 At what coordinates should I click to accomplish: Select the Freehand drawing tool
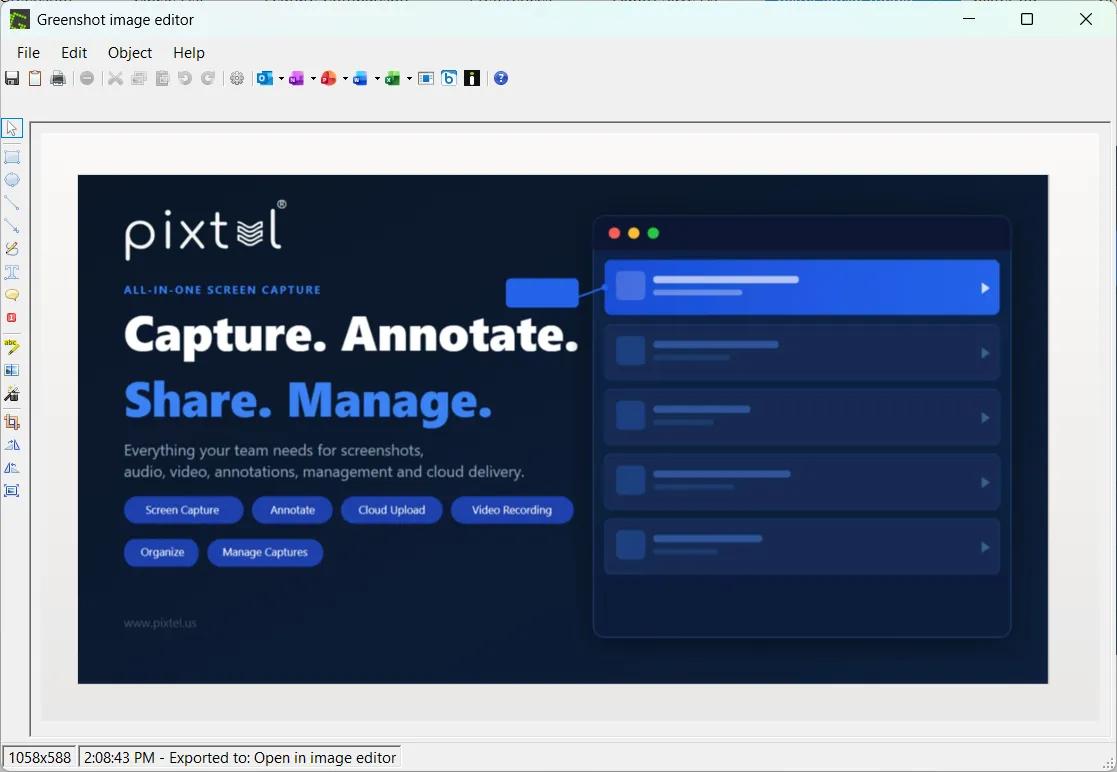click(12, 249)
